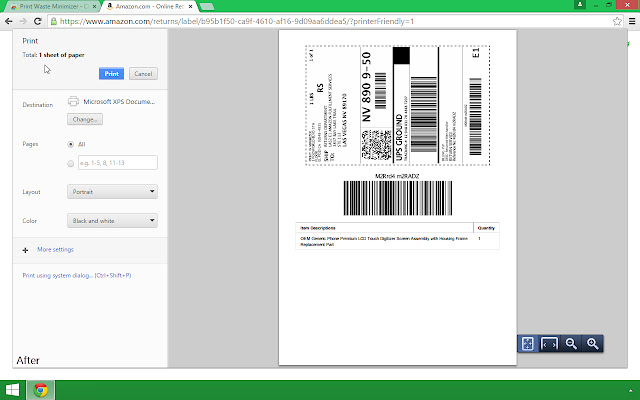Show hidden icons arrow in system tray
The image size is (640, 400).
631,391
